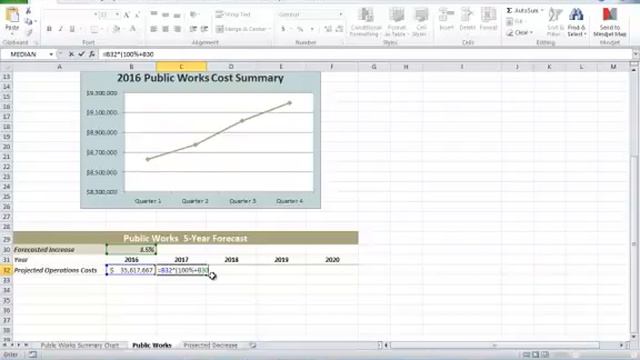Click the Fill Color bucket icon
Screen dimensions: 640x360
coord(116,29)
